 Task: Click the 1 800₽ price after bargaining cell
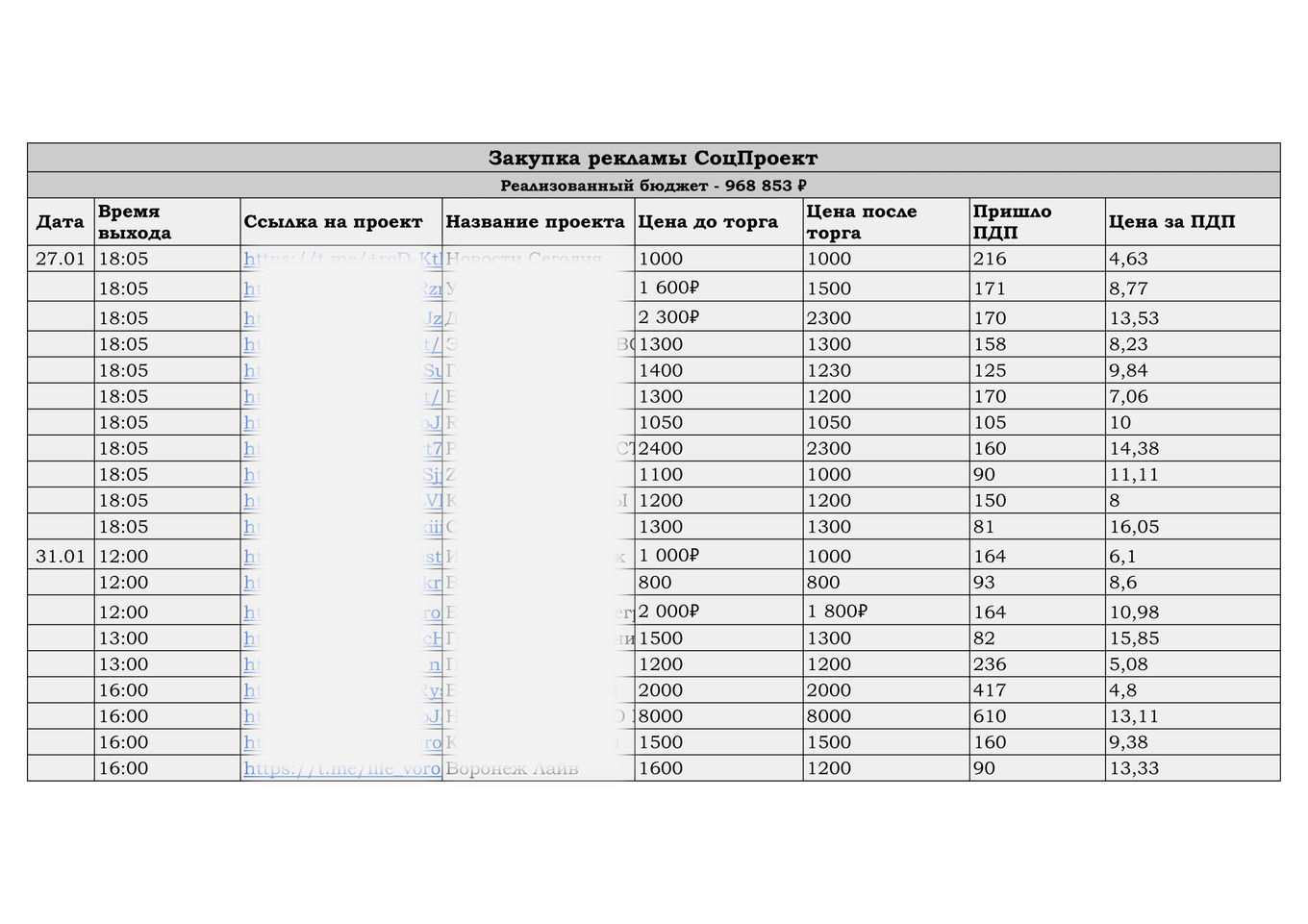886,612
